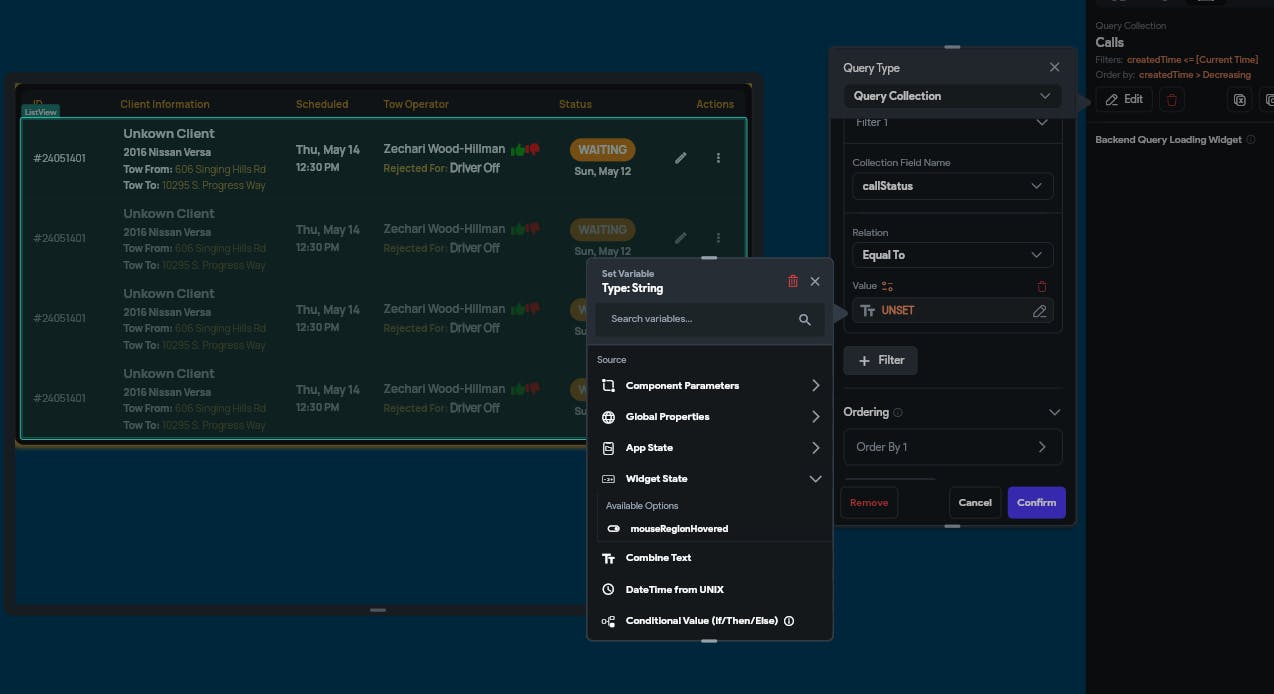Click the Tow Operator column header
Viewport: 1274px width, 694px height.
(416, 104)
